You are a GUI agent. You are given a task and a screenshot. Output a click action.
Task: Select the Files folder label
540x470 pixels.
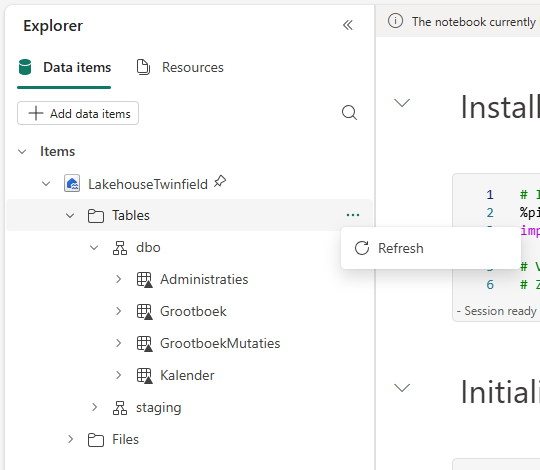pos(125,439)
